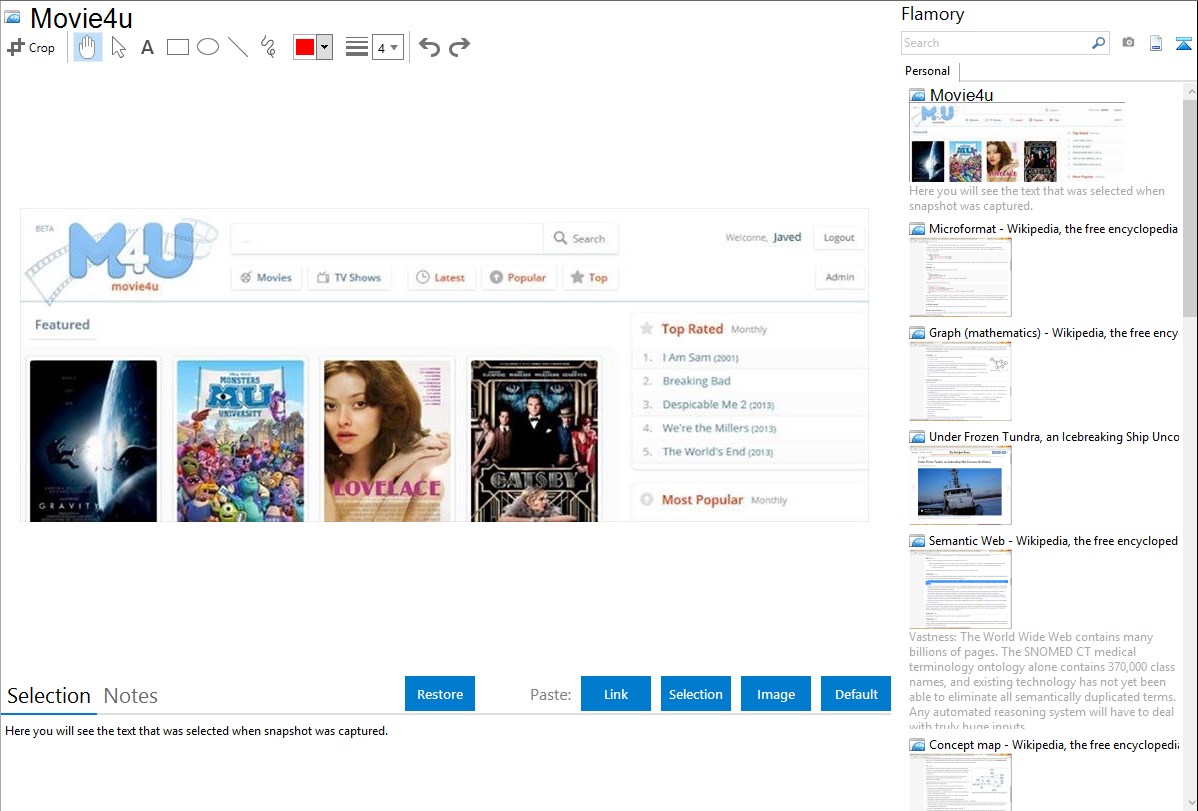Click the blue icon right of the page icon

[1183, 43]
